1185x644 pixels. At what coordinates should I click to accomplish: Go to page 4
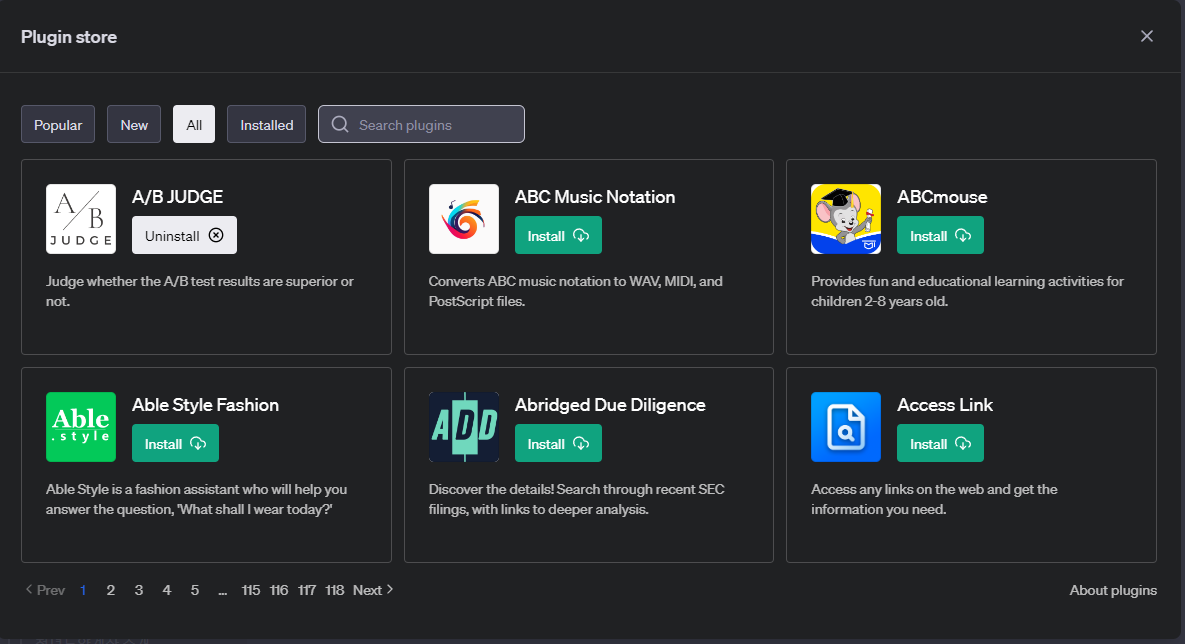pos(167,590)
